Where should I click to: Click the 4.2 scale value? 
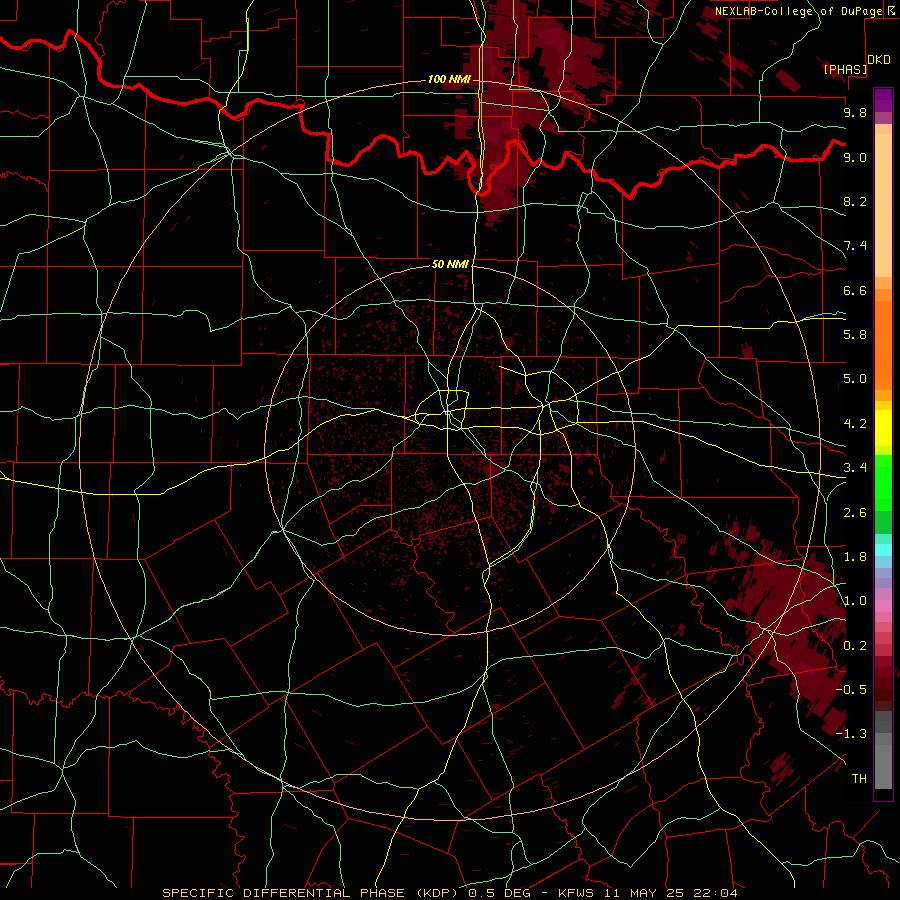coord(855,424)
